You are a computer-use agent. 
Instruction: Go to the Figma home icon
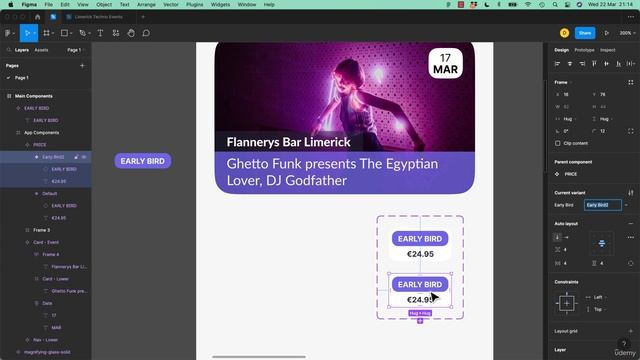(x=38, y=17)
